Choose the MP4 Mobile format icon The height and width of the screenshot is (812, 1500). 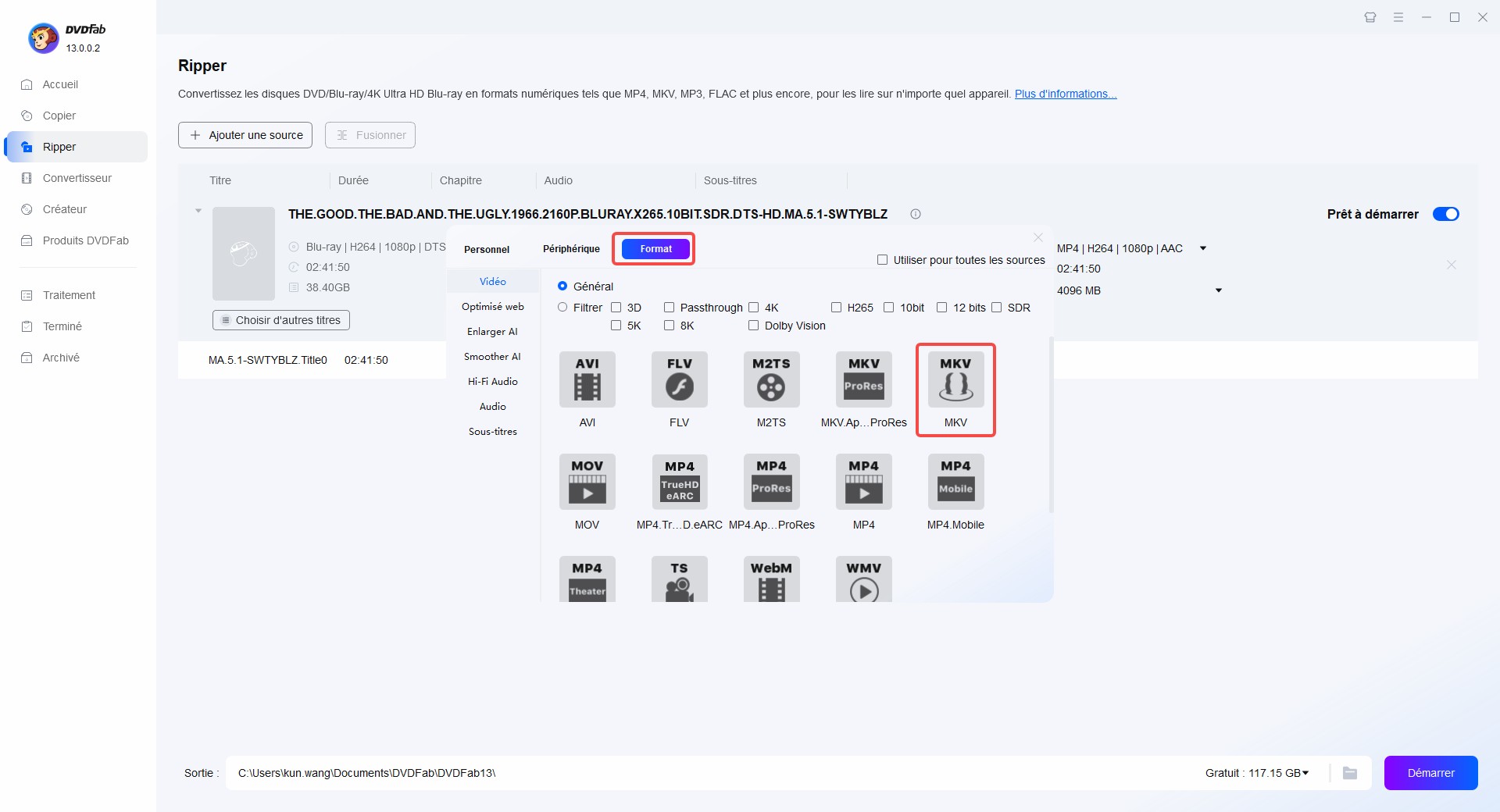click(x=955, y=482)
